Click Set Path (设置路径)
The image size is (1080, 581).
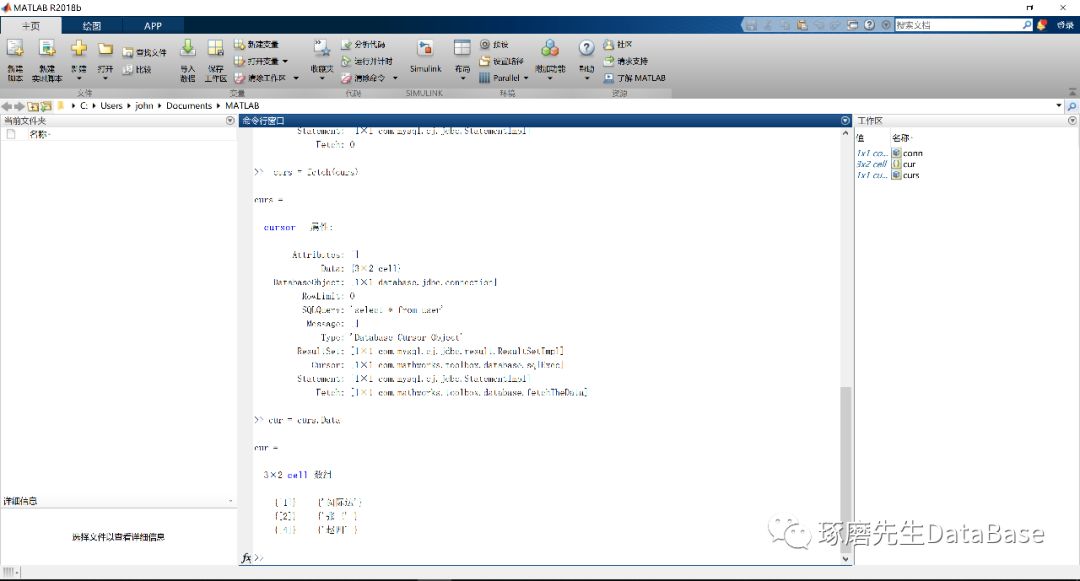tap(501, 61)
